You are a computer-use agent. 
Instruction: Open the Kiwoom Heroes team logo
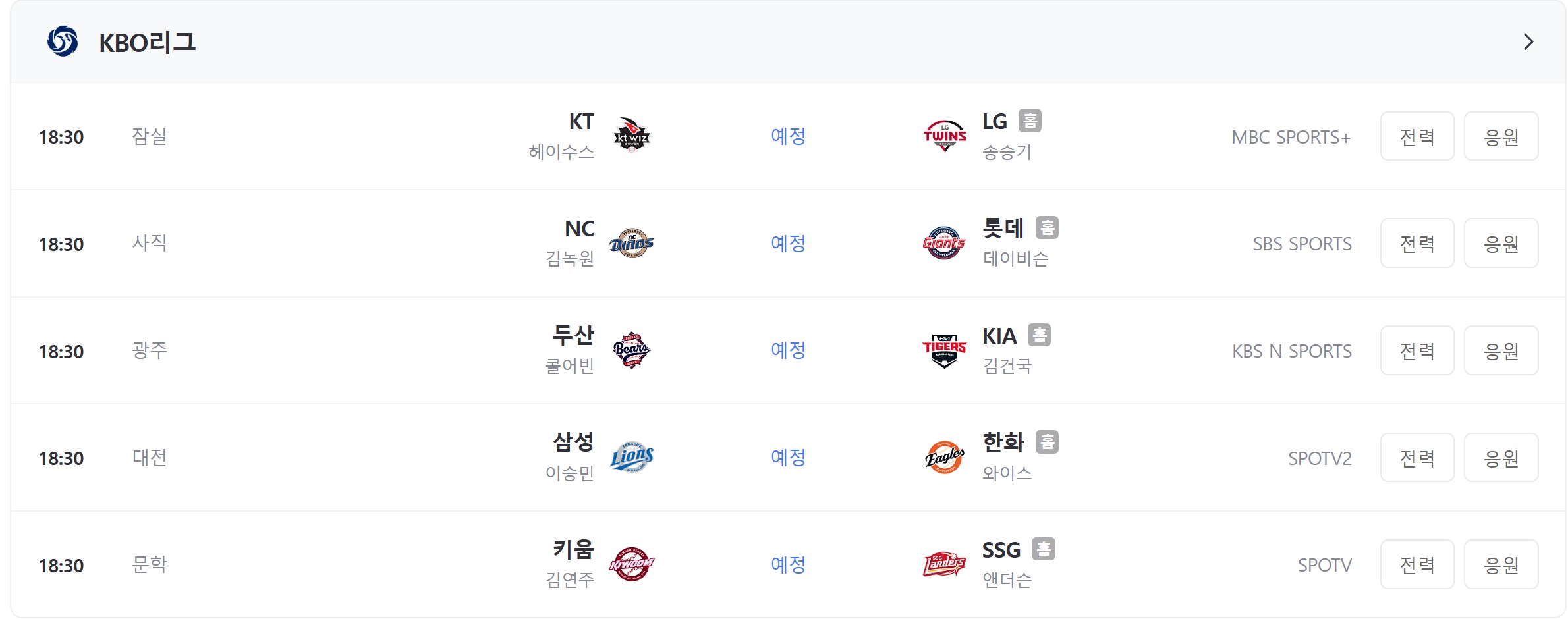coord(632,564)
